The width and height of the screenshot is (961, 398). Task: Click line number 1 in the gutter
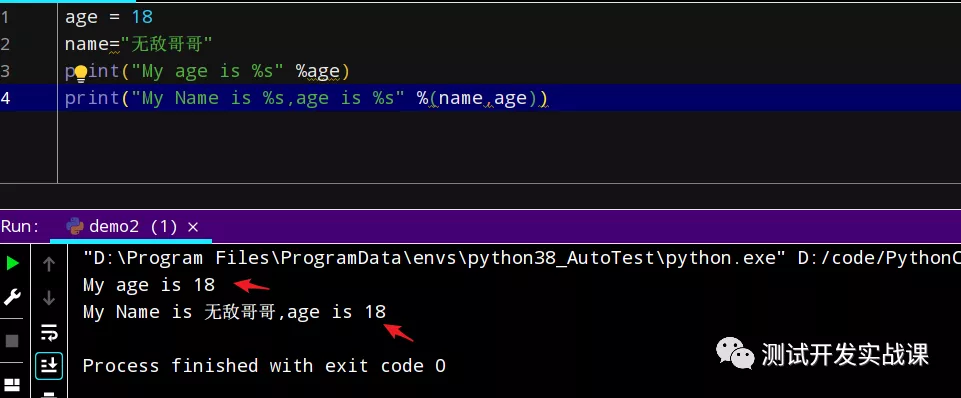point(5,17)
